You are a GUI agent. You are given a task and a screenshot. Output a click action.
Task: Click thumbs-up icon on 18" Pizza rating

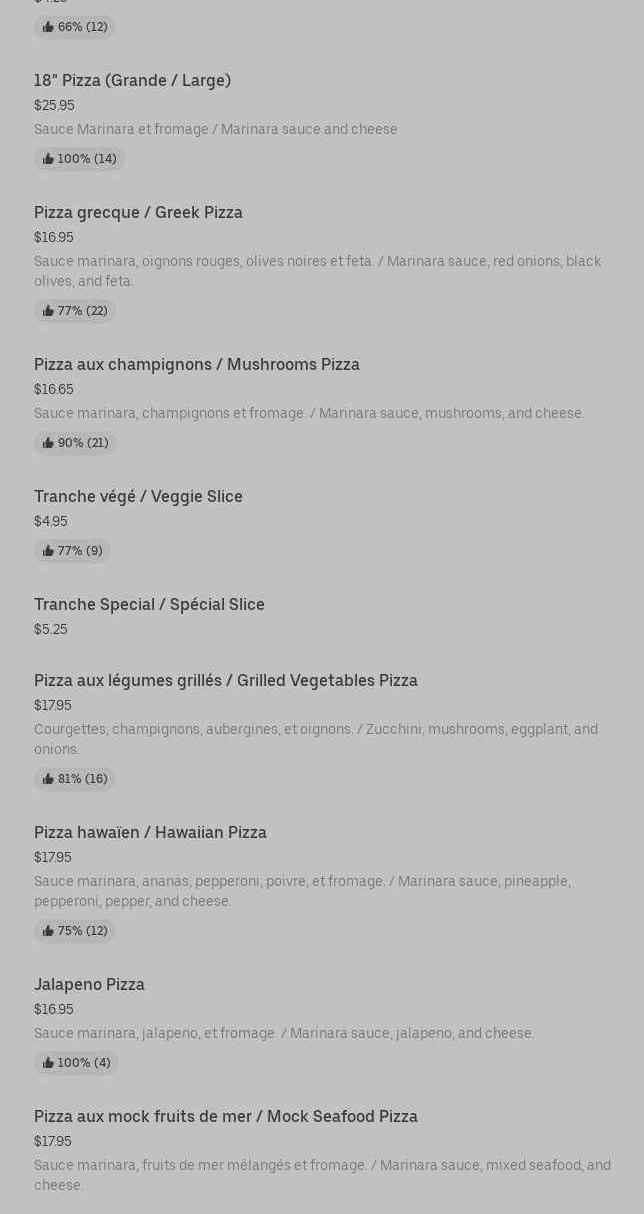(x=48, y=159)
